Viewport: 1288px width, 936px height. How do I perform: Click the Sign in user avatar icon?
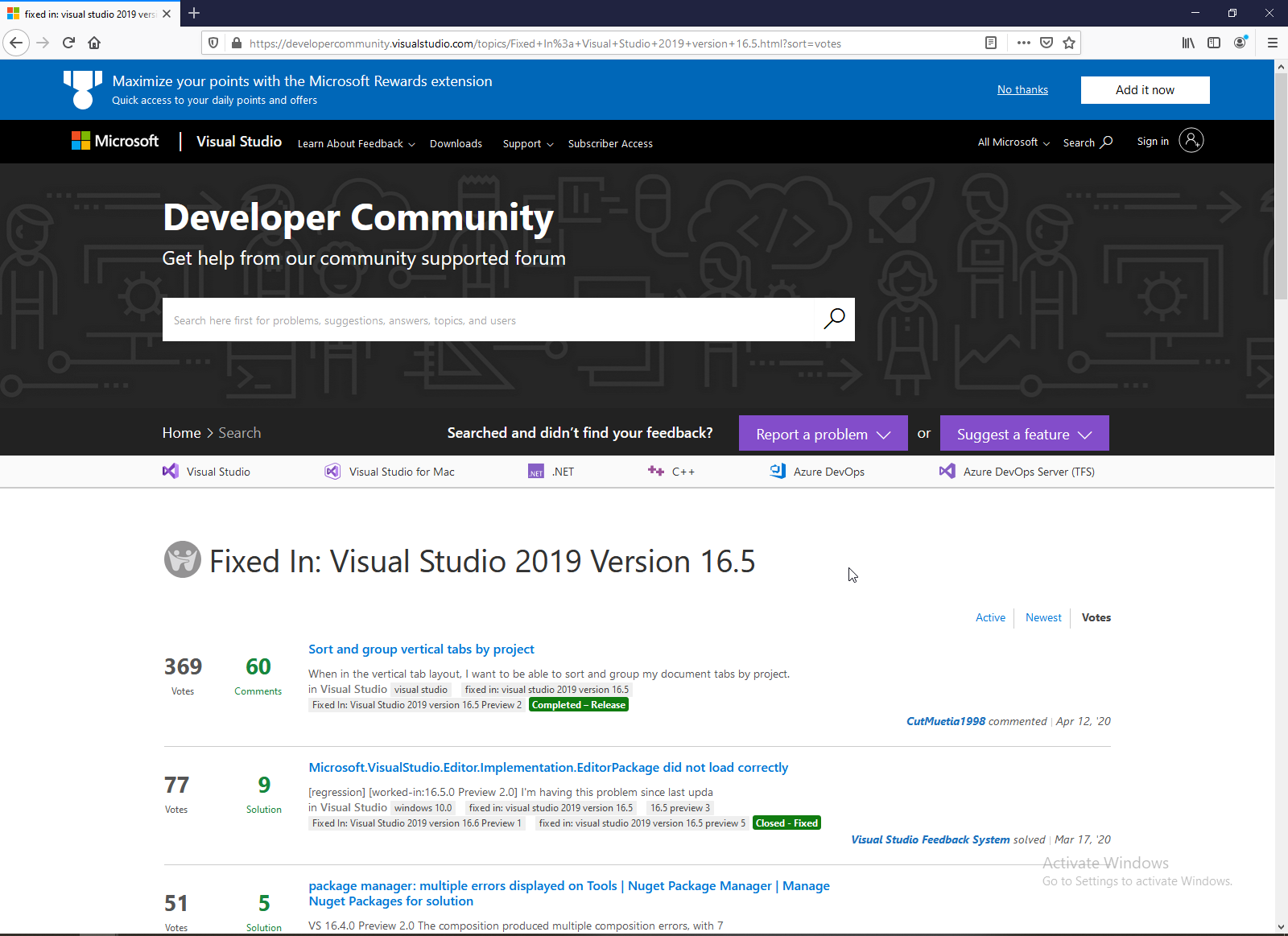(x=1191, y=141)
